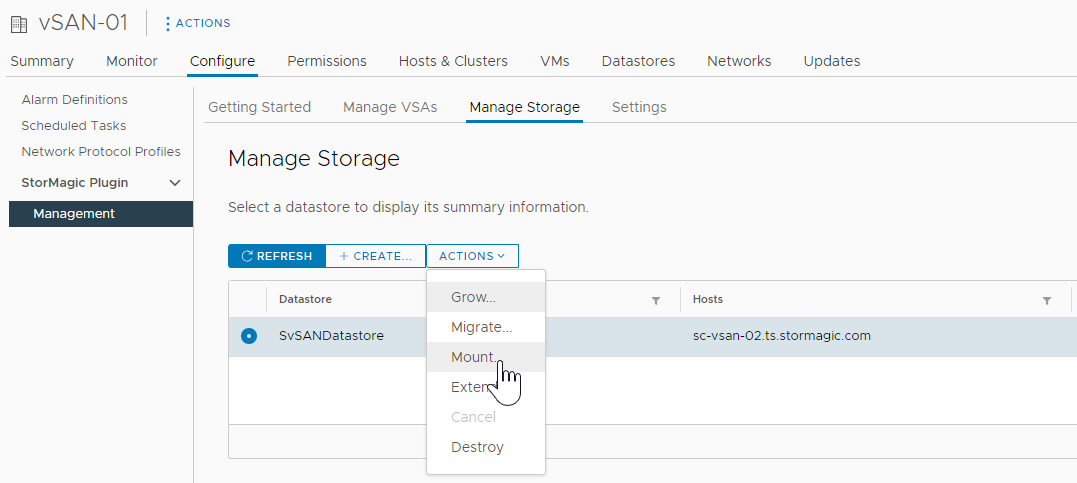Open the Settings sub-tab
1077x483 pixels.
pos(639,107)
